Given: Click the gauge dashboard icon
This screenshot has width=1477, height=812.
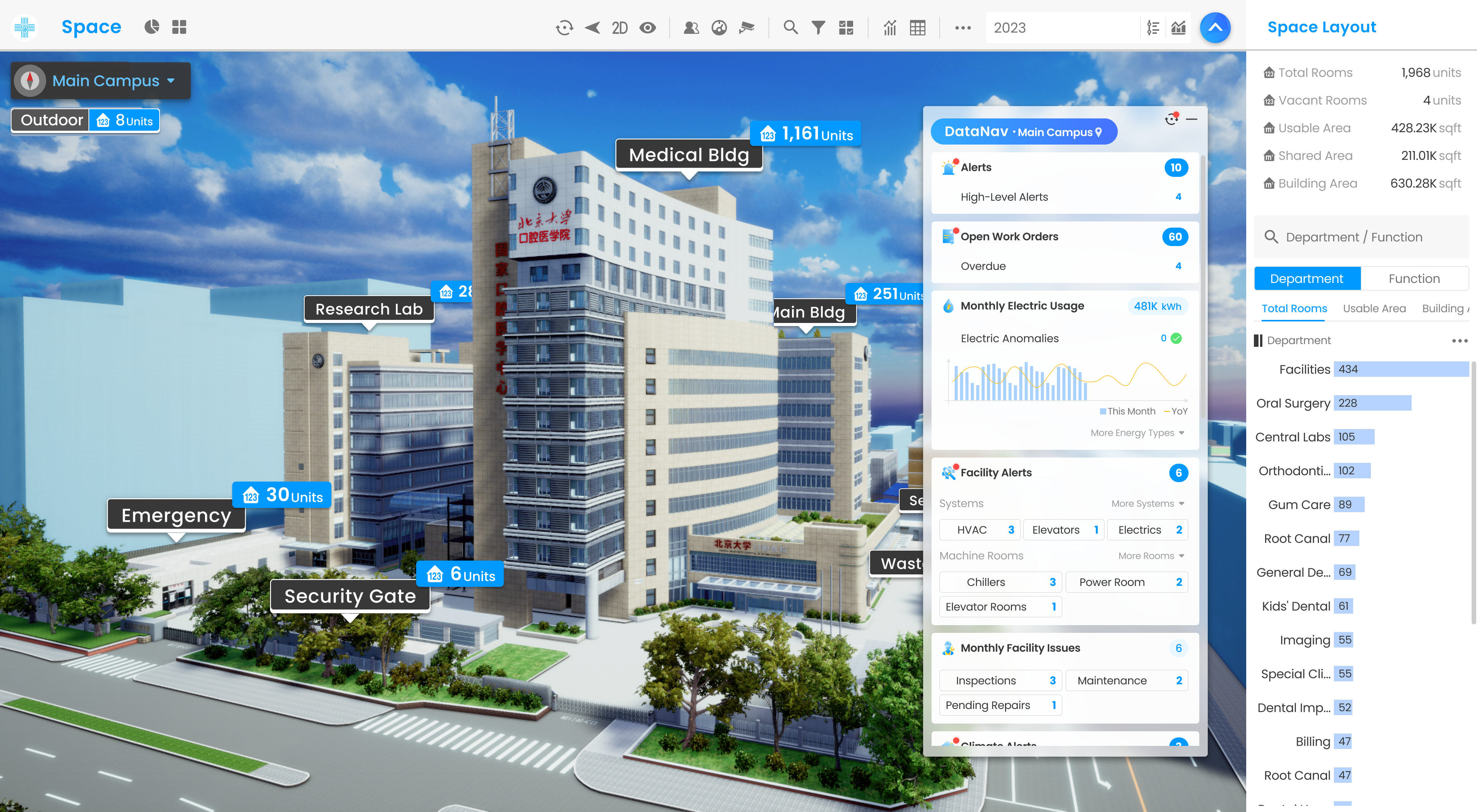Looking at the screenshot, I should (x=719, y=28).
